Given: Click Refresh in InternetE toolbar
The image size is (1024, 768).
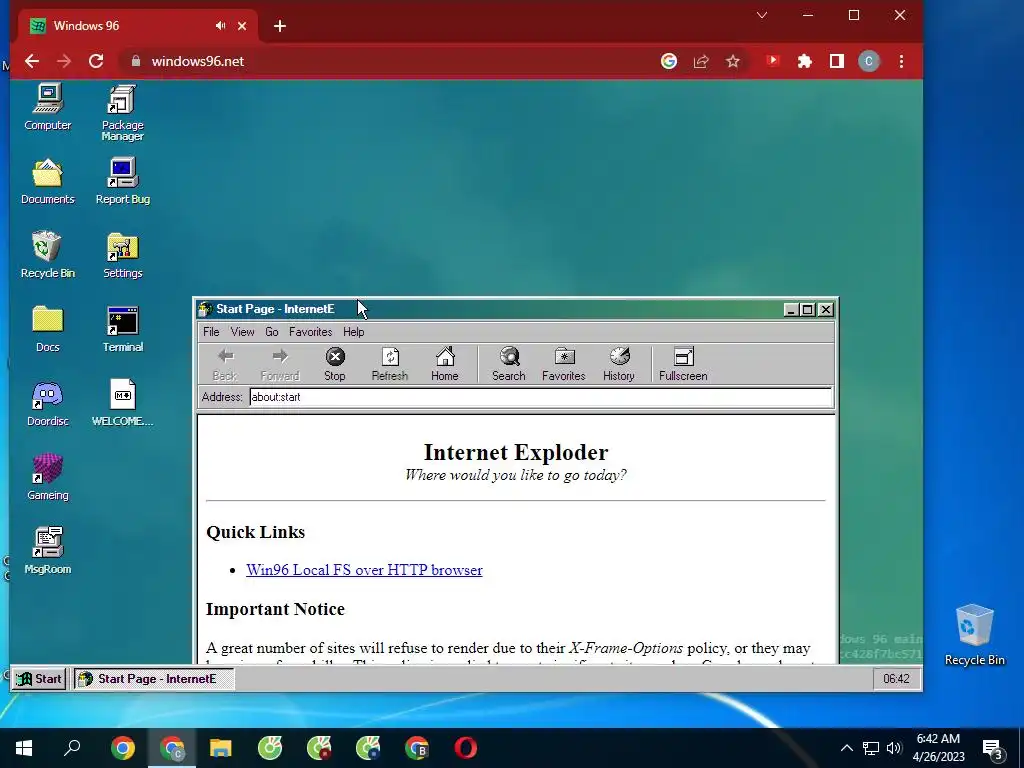Looking at the screenshot, I should pos(390,364).
